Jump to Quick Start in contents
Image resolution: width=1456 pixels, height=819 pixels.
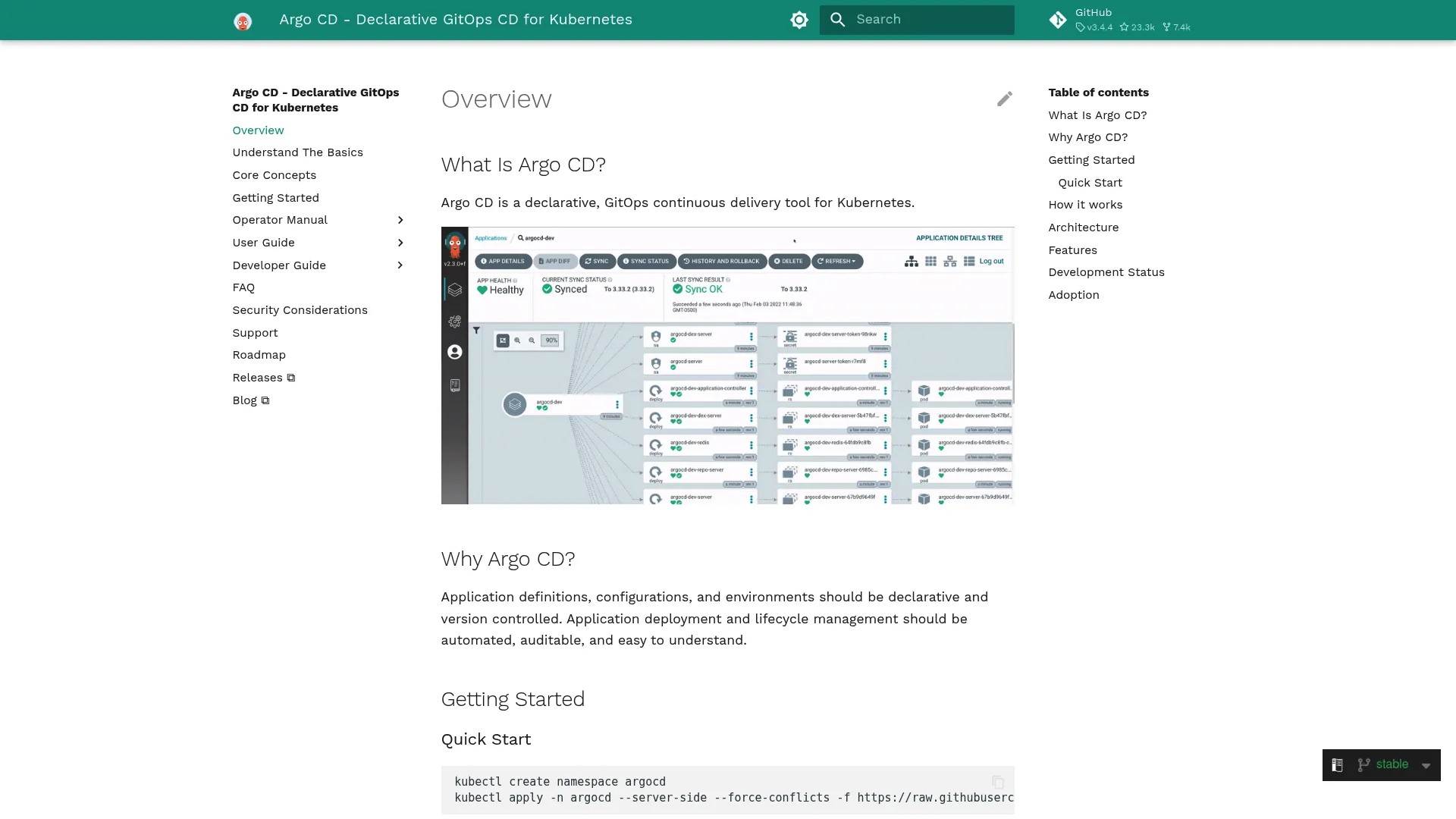1090,183
